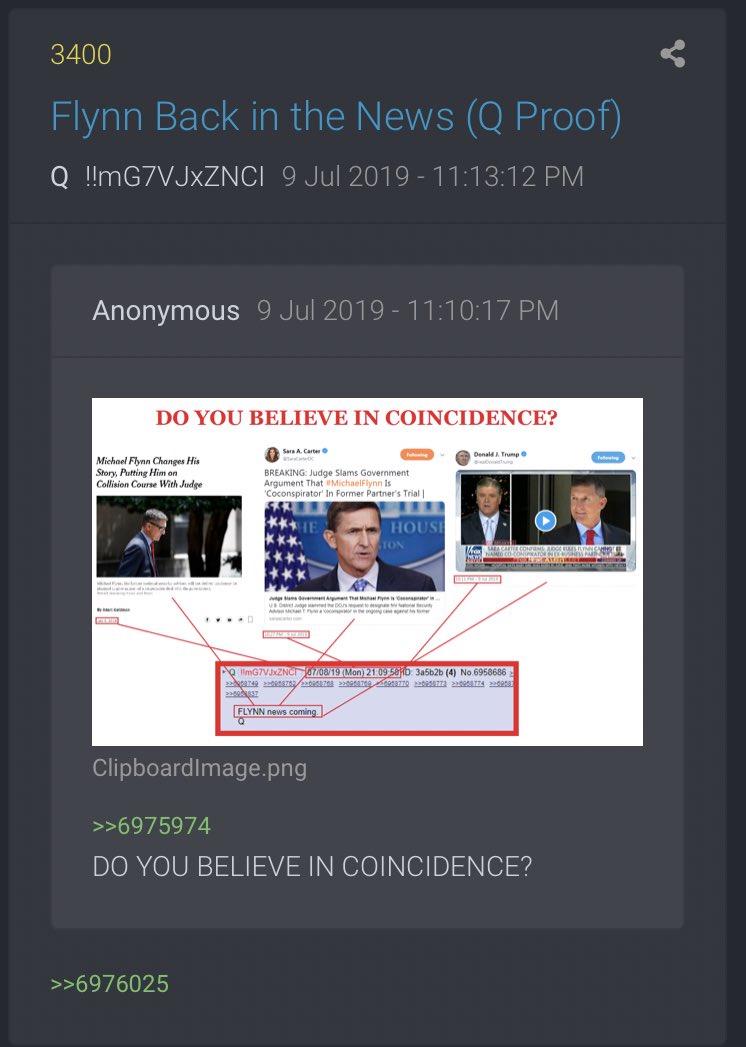Play the video in the Trump tweet
Image resolution: width=746 pixels, height=1047 pixels.
click(x=546, y=520)
